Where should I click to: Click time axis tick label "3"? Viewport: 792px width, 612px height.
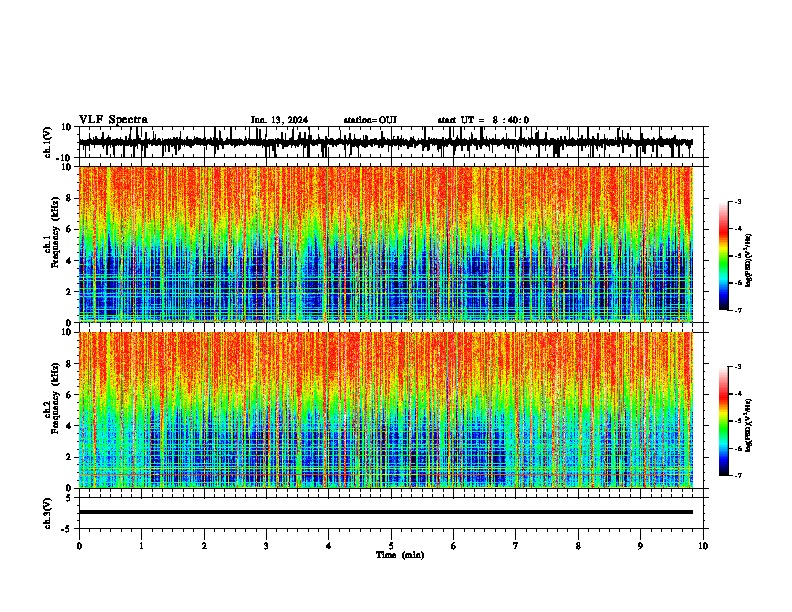point(266,546)
